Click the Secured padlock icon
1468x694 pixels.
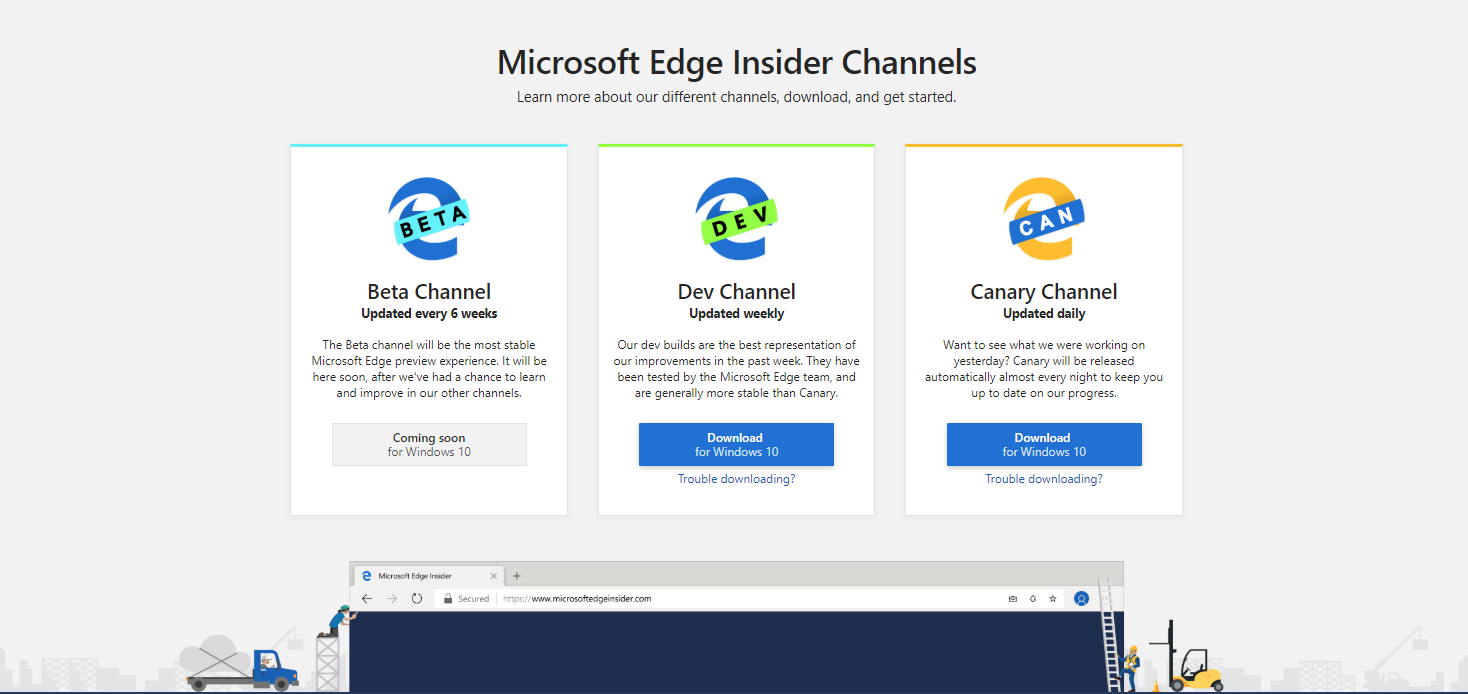449,598
